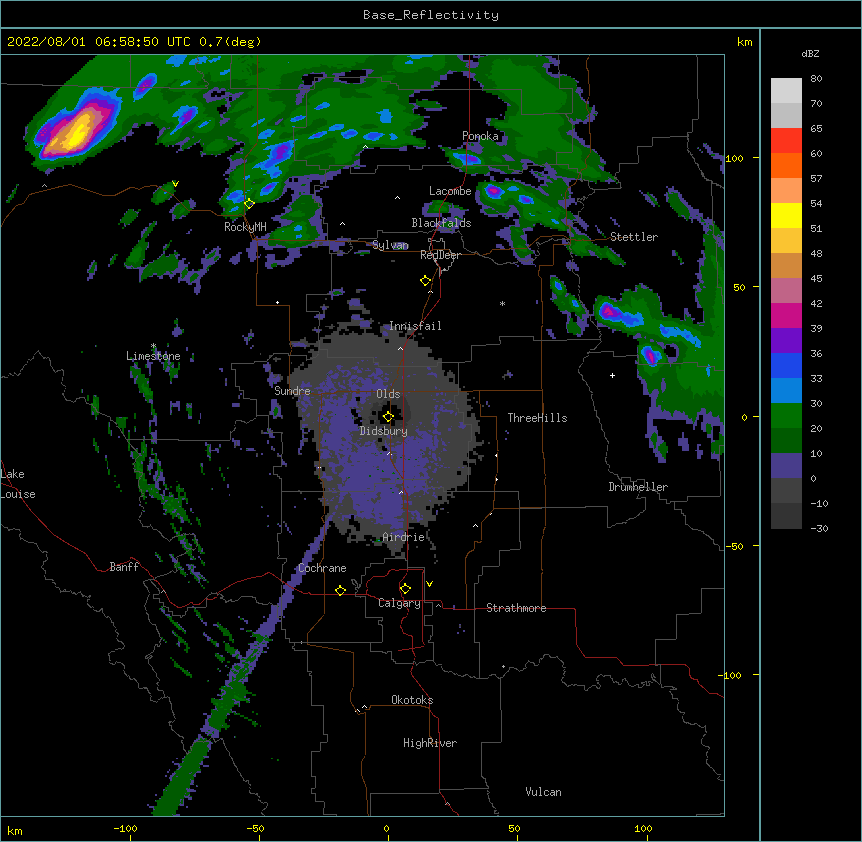Pick the orange swatch at 60 dBZ
The image size is (862, 842).
coord(786,165)
